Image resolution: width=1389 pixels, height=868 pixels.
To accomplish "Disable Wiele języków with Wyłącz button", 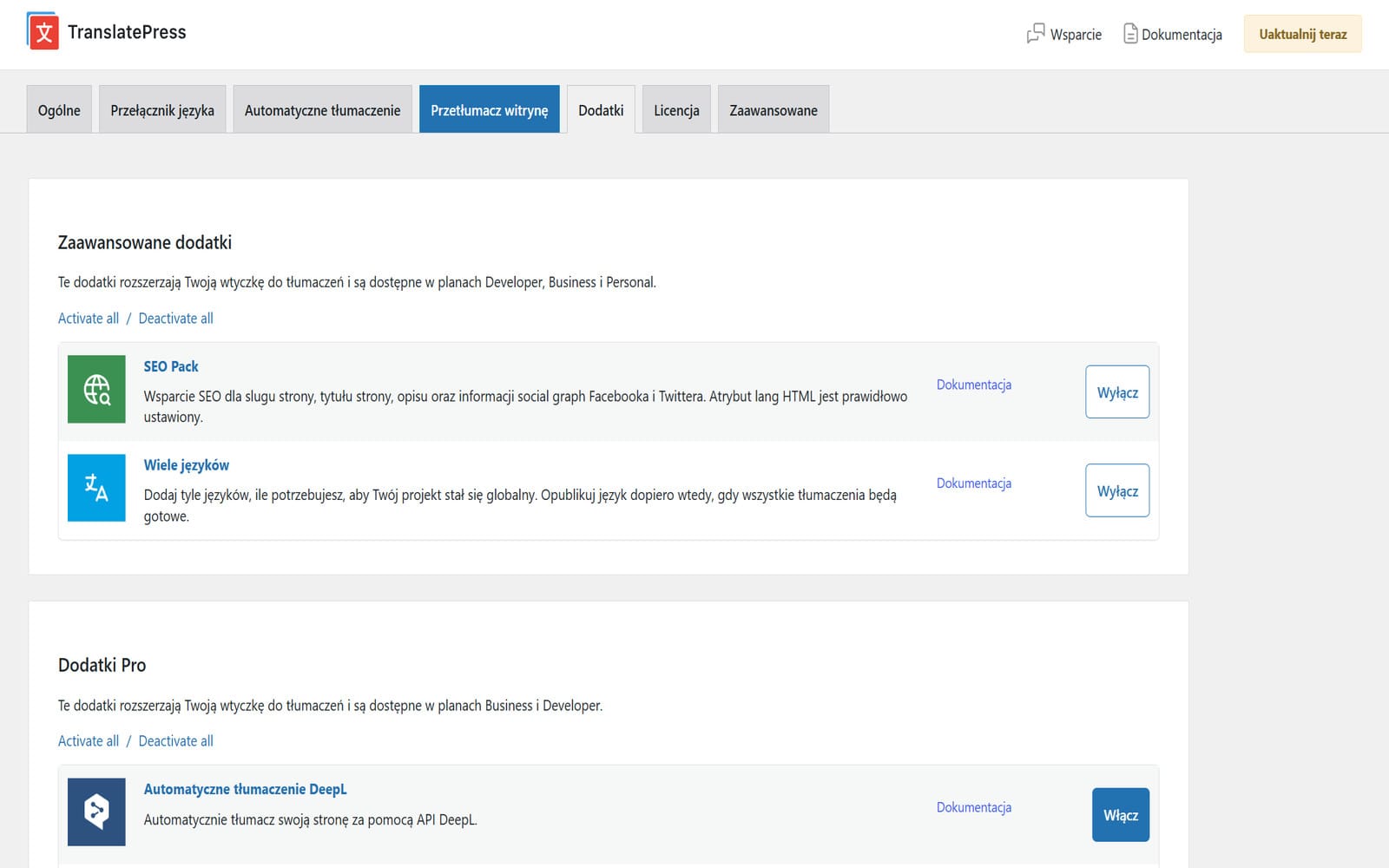I will [1117, 490].
